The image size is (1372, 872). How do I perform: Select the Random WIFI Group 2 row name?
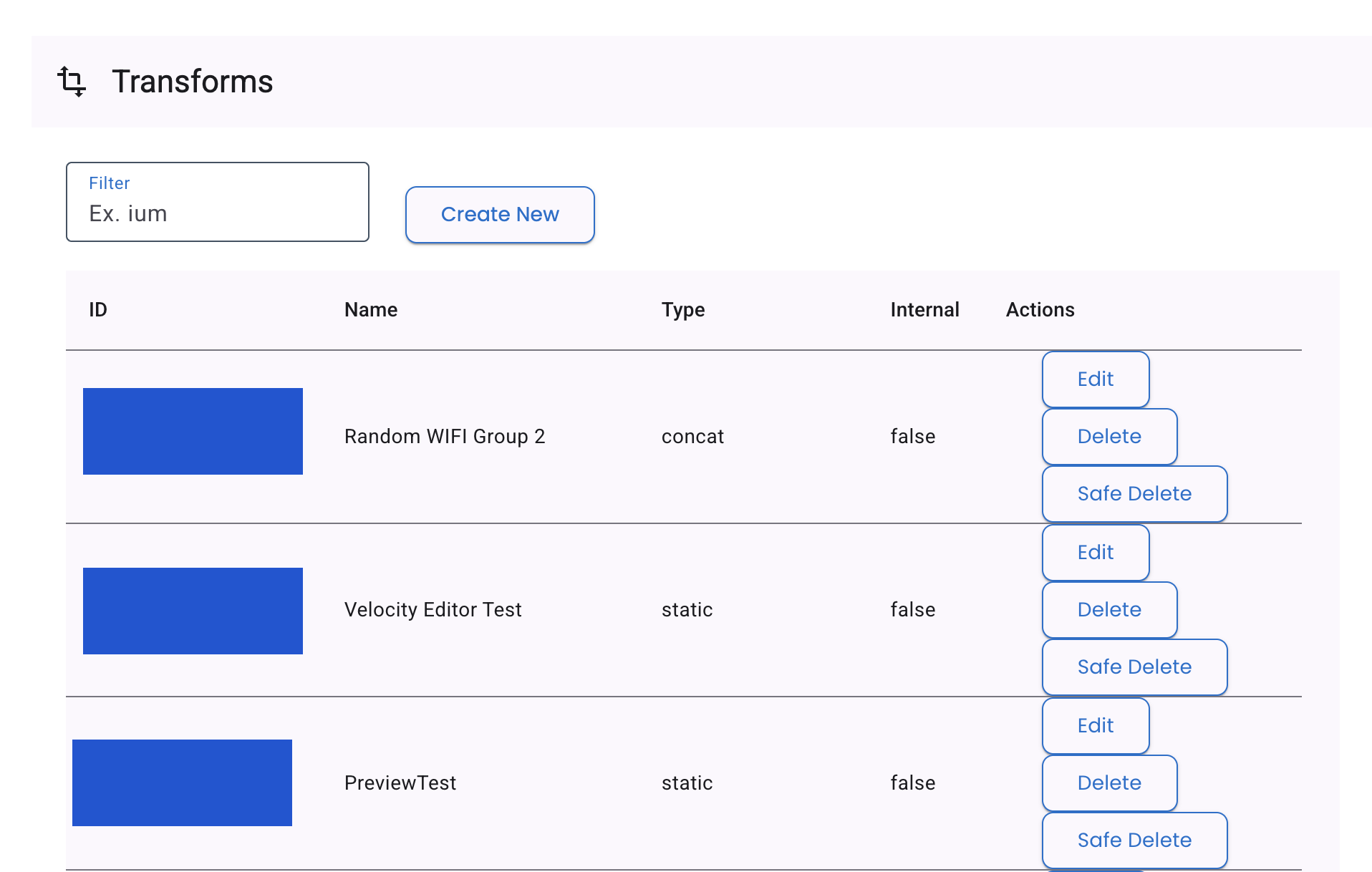click(x=445, y=436)
